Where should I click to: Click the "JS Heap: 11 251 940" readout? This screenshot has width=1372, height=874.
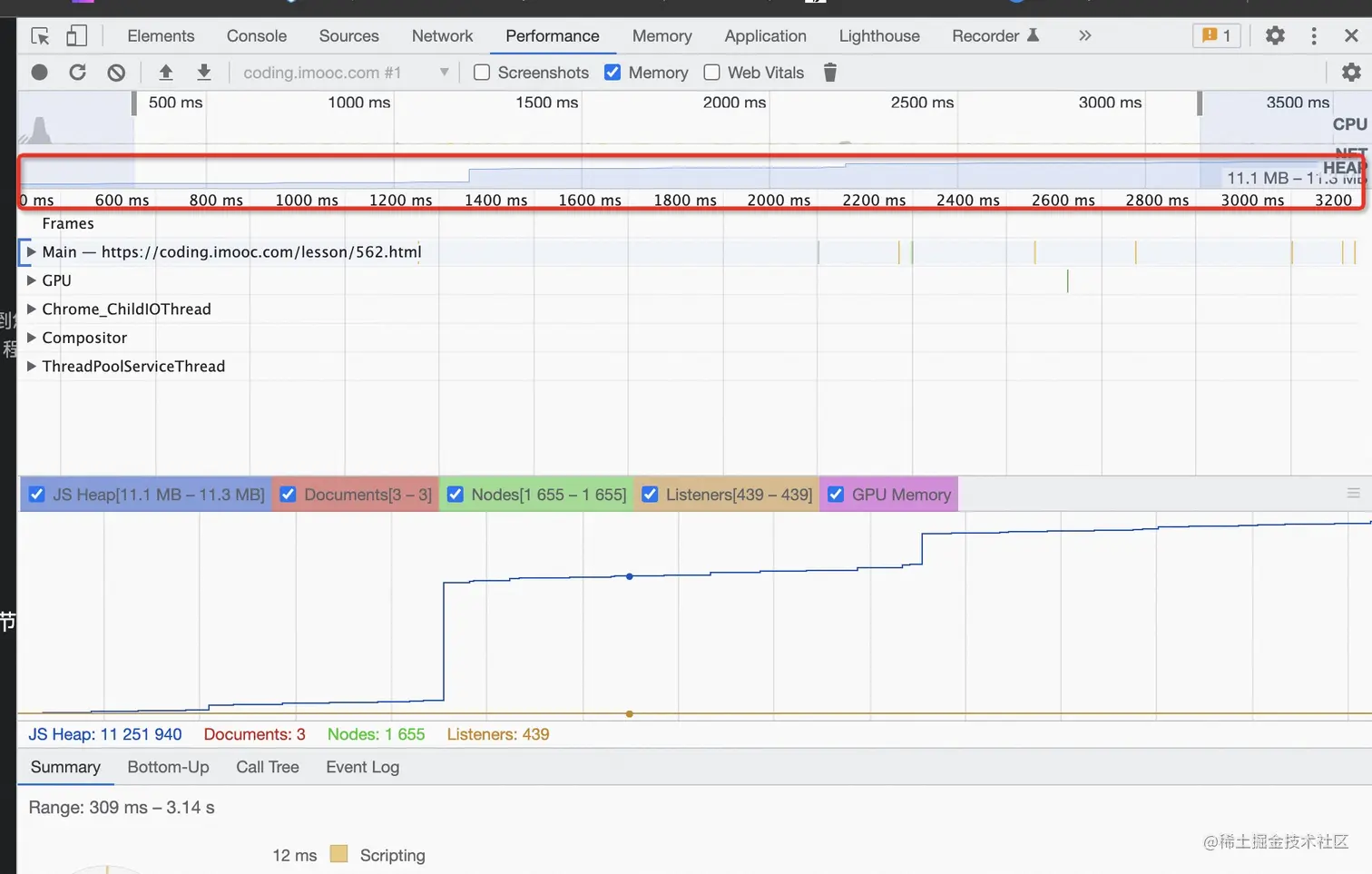pyautogui.click(x=104, y=734)
